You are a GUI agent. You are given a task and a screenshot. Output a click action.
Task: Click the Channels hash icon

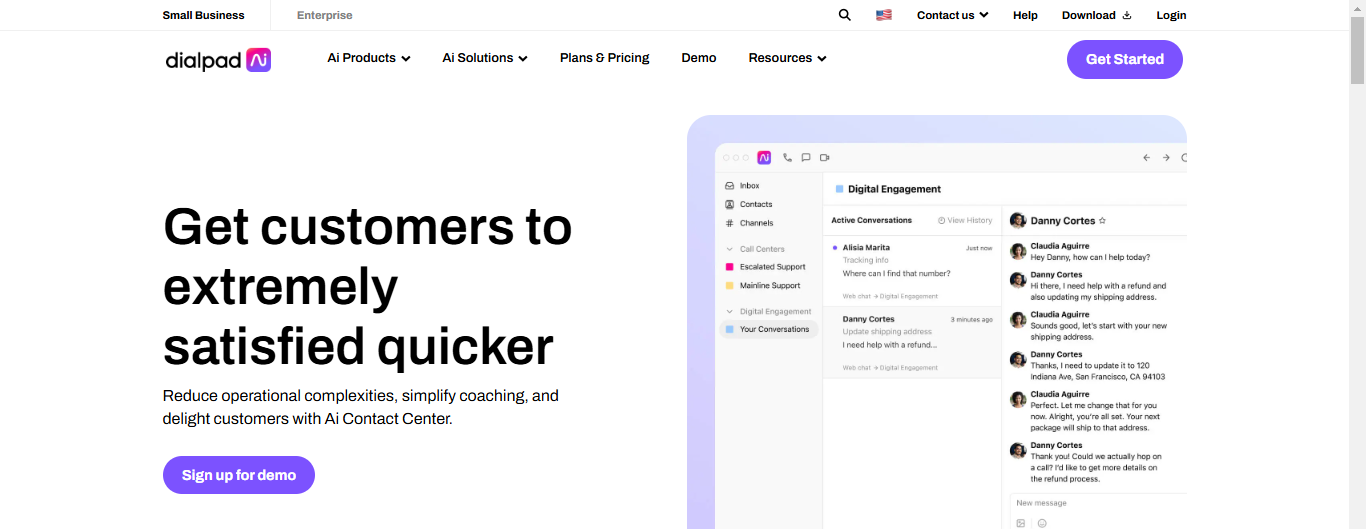[730, 223]
